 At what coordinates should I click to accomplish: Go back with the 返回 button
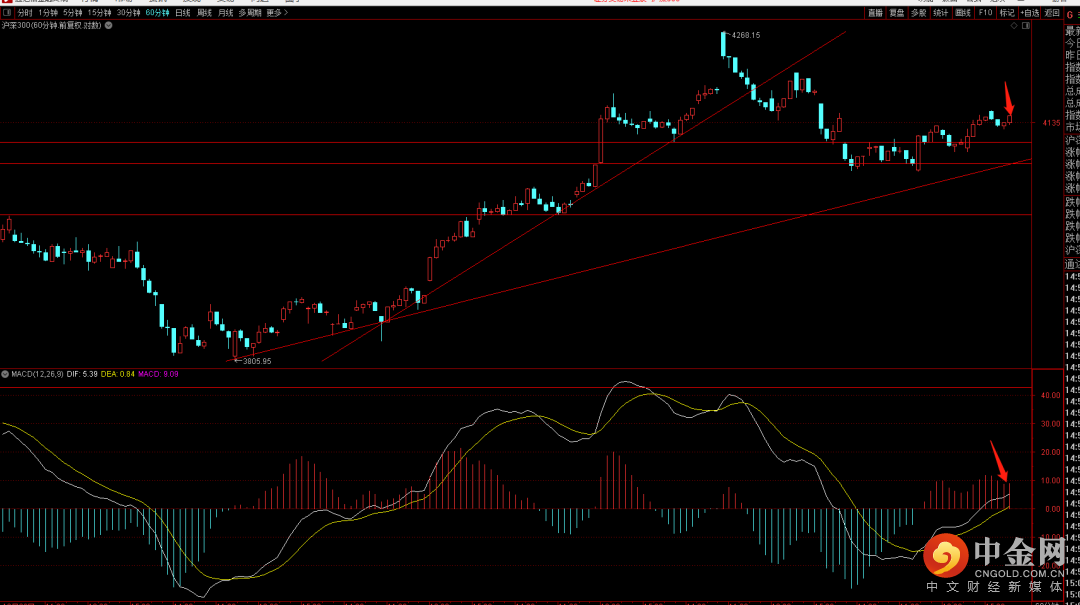click(x=1052, y=13)
